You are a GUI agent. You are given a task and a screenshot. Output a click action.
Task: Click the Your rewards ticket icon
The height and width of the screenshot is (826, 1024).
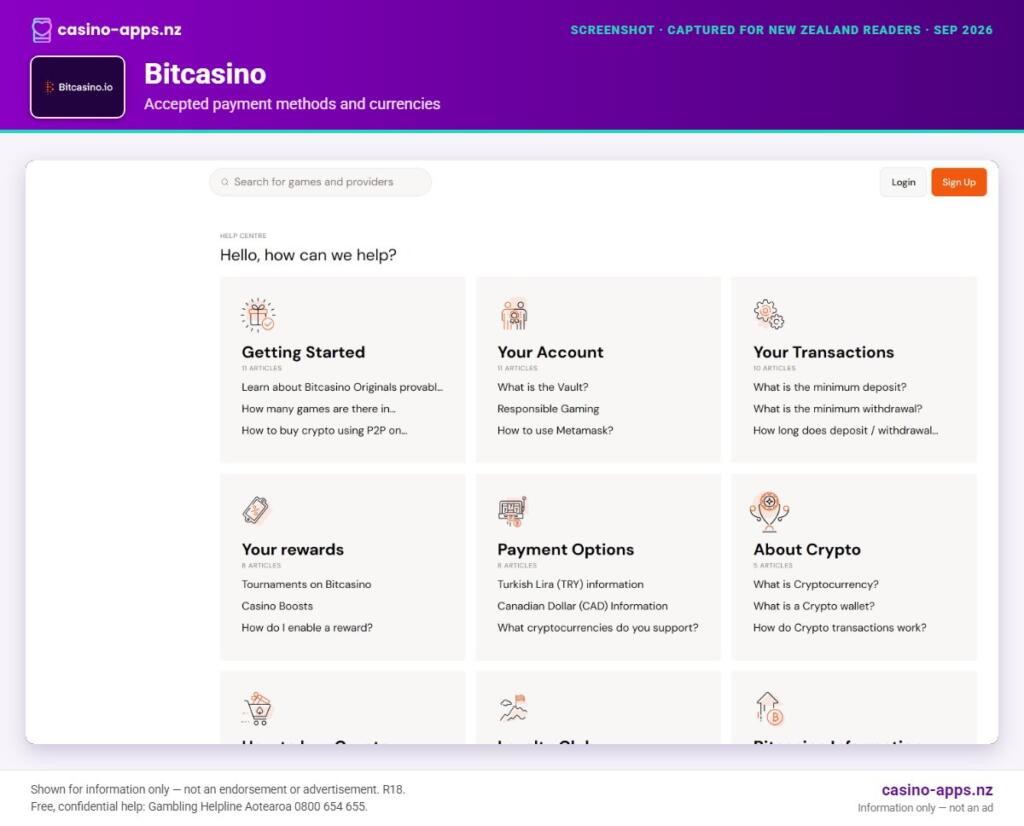coord(256,511)
